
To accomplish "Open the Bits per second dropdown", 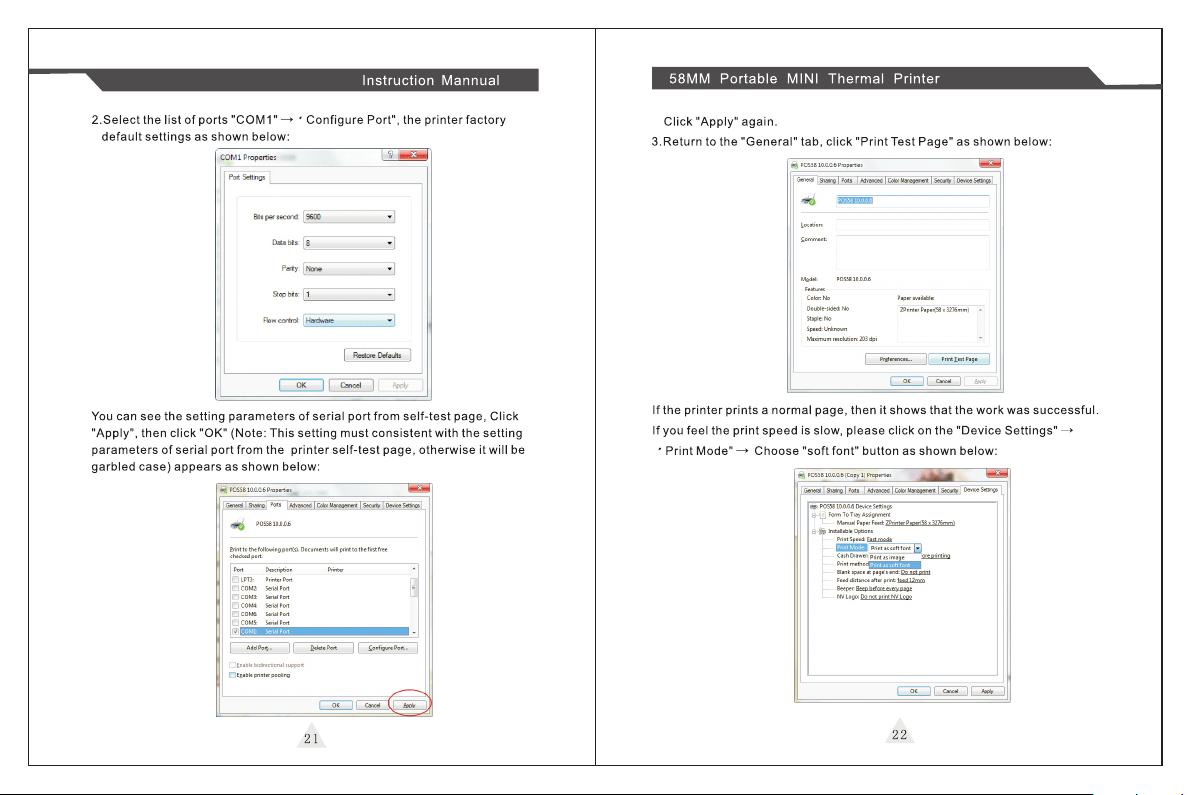I will [x=349, y=217].
